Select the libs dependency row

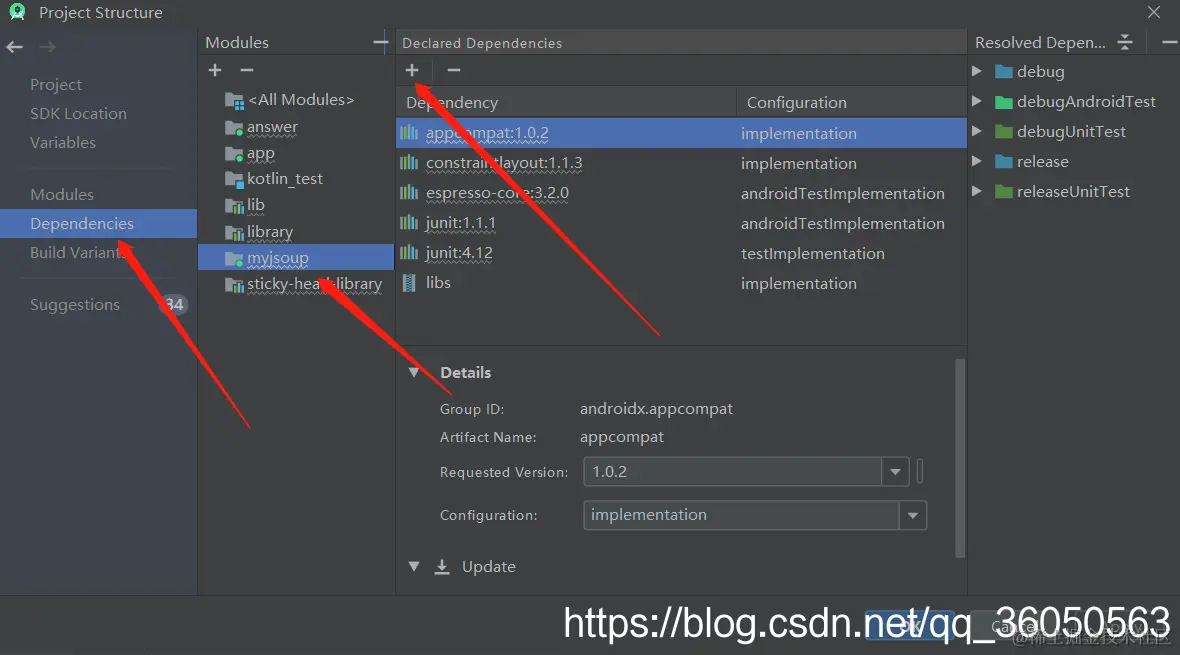coord(681,283)
